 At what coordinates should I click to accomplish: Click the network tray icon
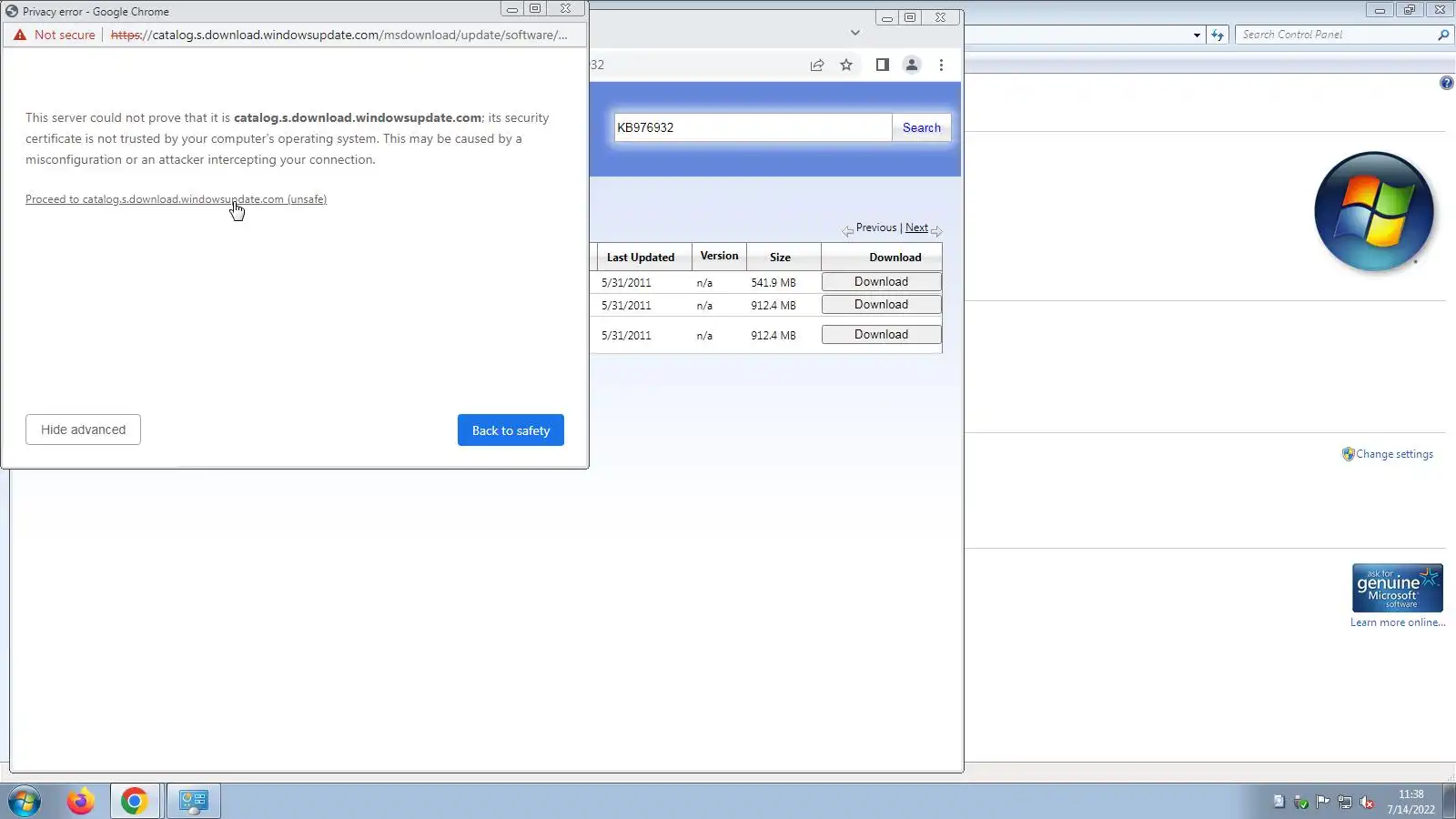[x=1345, y=802]
